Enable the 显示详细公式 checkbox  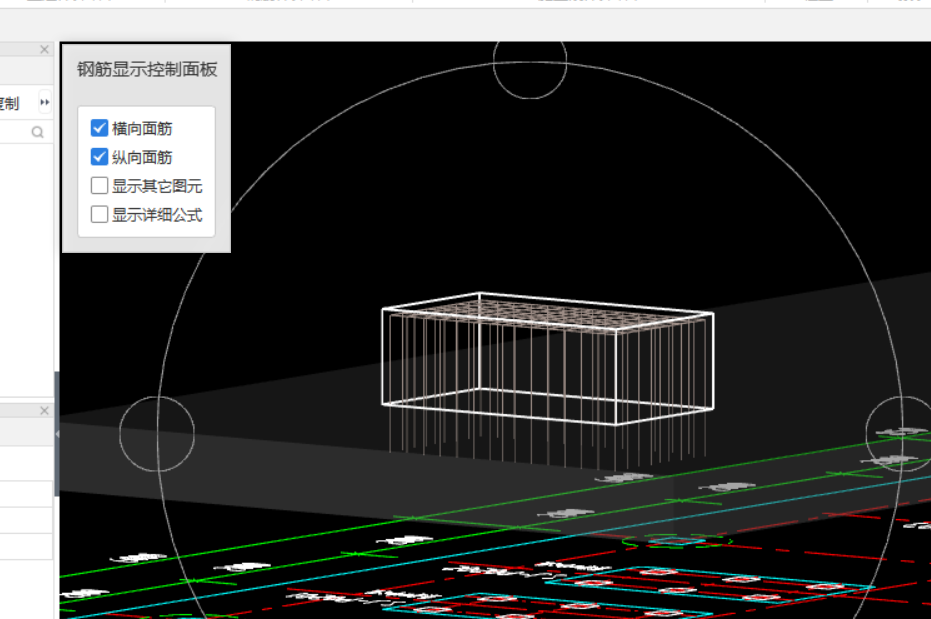click(99, 214)
